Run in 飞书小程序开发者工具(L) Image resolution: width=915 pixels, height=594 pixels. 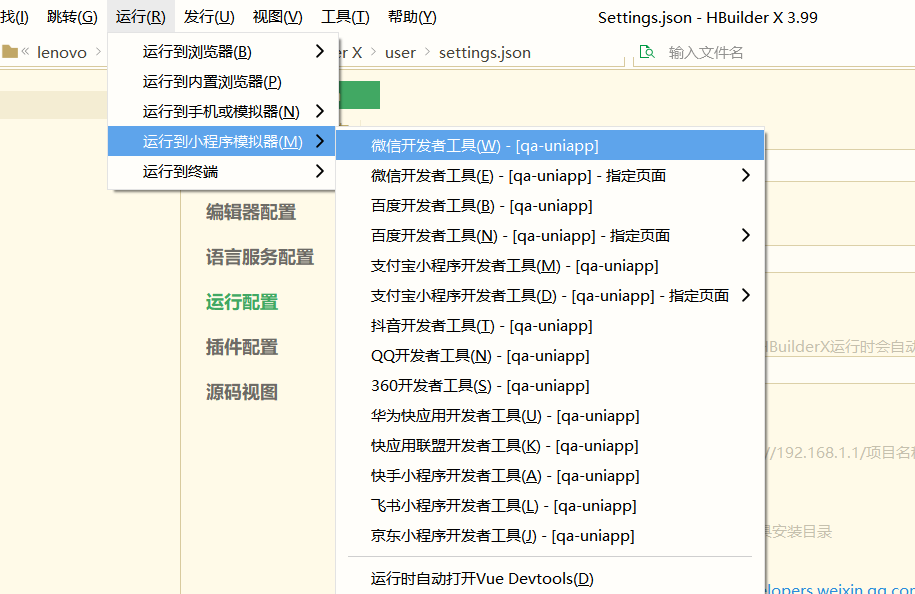tap(550, 506)
